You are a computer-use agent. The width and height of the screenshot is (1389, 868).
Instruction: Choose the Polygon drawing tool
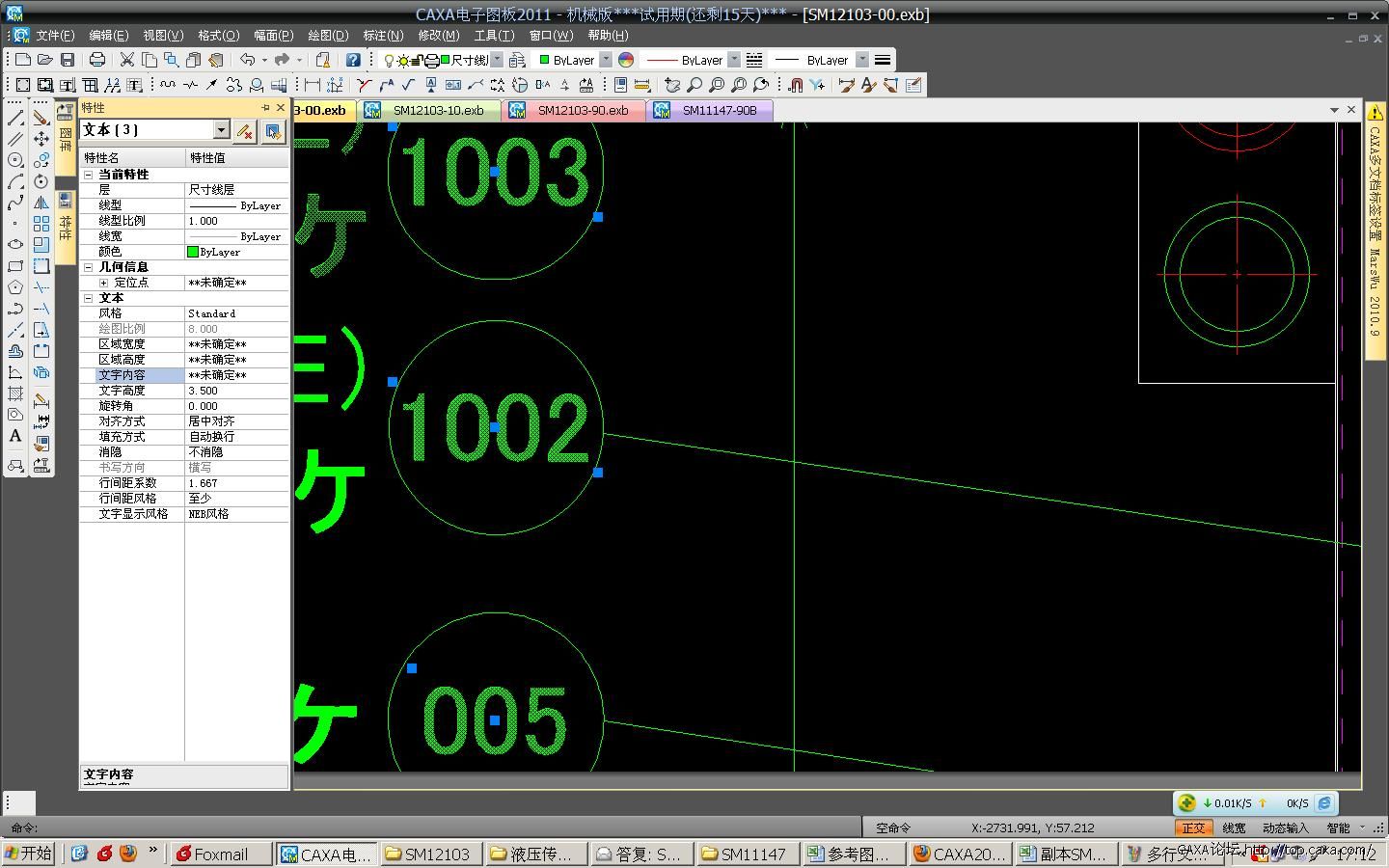point(15,287)
